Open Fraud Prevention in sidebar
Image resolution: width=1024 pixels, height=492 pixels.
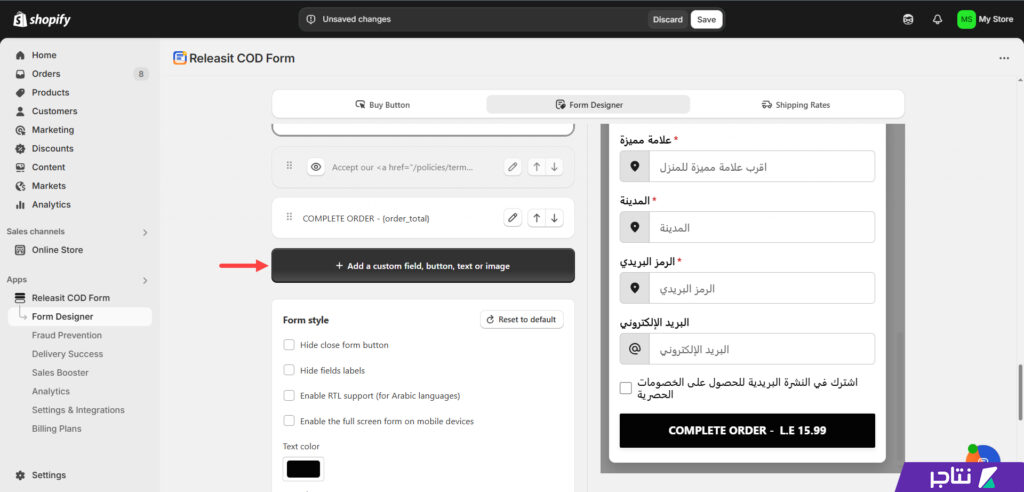[x=67, y=335]
